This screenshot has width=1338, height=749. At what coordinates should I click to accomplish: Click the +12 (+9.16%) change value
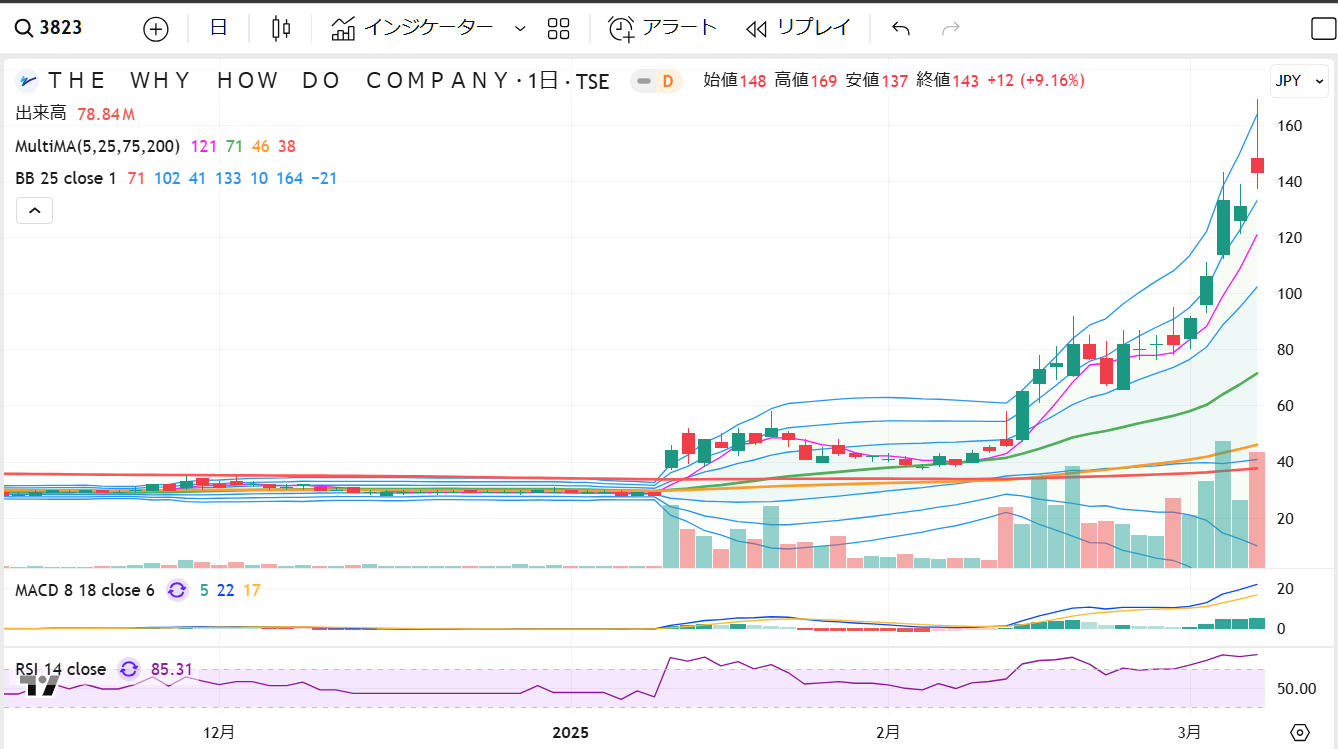tap(1036, 81)
